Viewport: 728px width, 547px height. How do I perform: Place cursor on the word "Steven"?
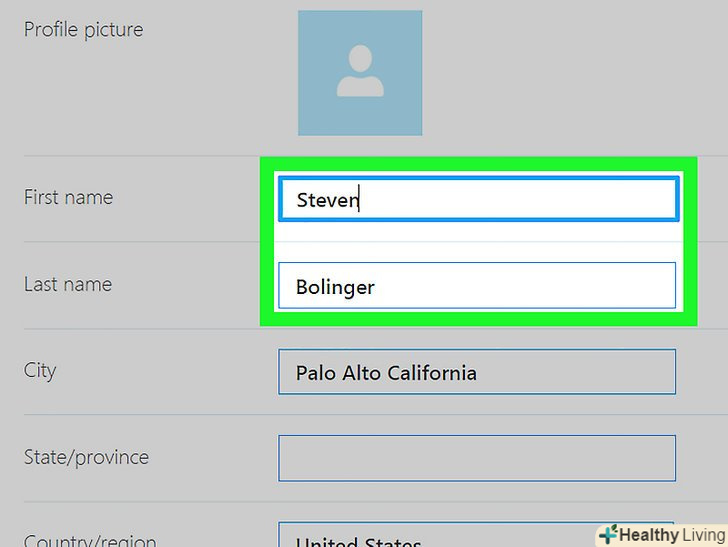point(327,200)
